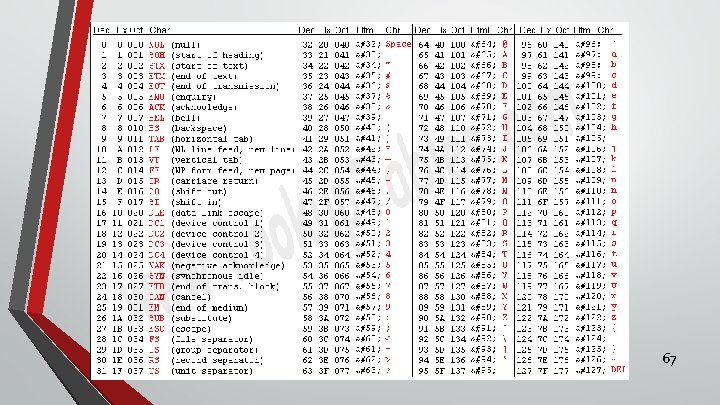The image size is (720, 405).
Task: Click the red digit '4' in row 52
Action: pos(388,254)
